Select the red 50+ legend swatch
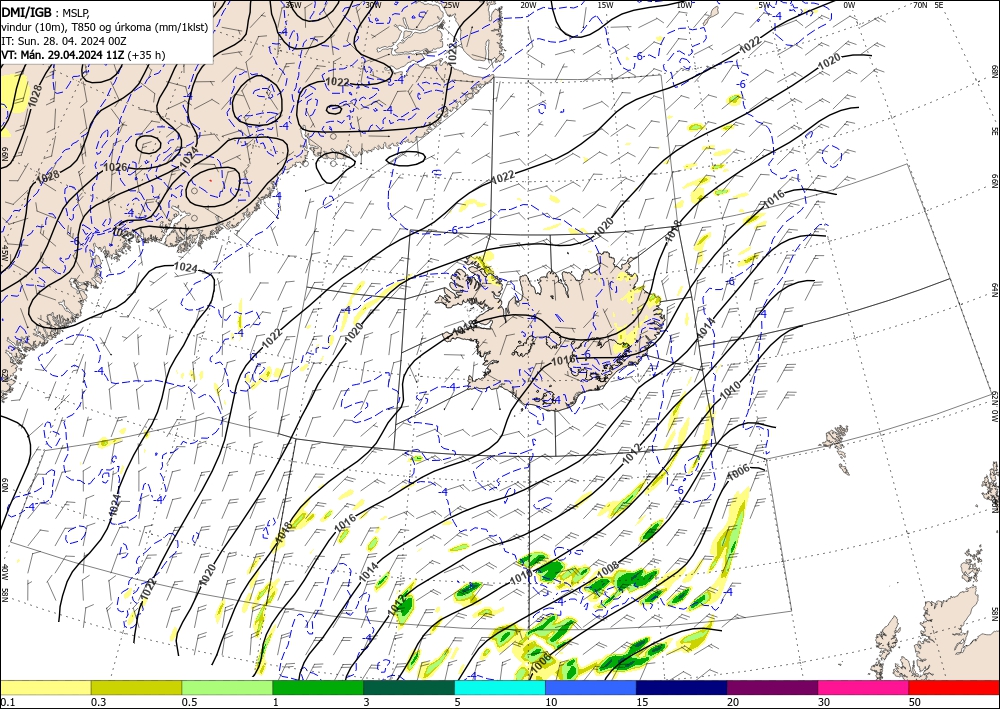 [954, 687]
